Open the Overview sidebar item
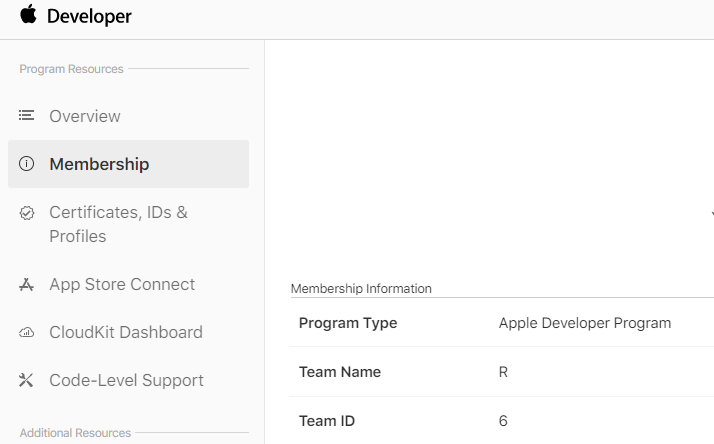This screenshot has width=714, height=444. pos(85,116)
